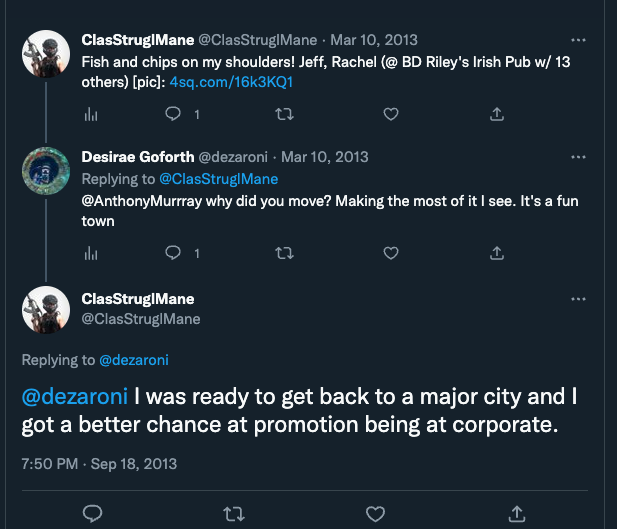Screen dimensions: 617x529
Task: Open analytics icon on first ClasStruglMane tweet
Action: point(91,115)
